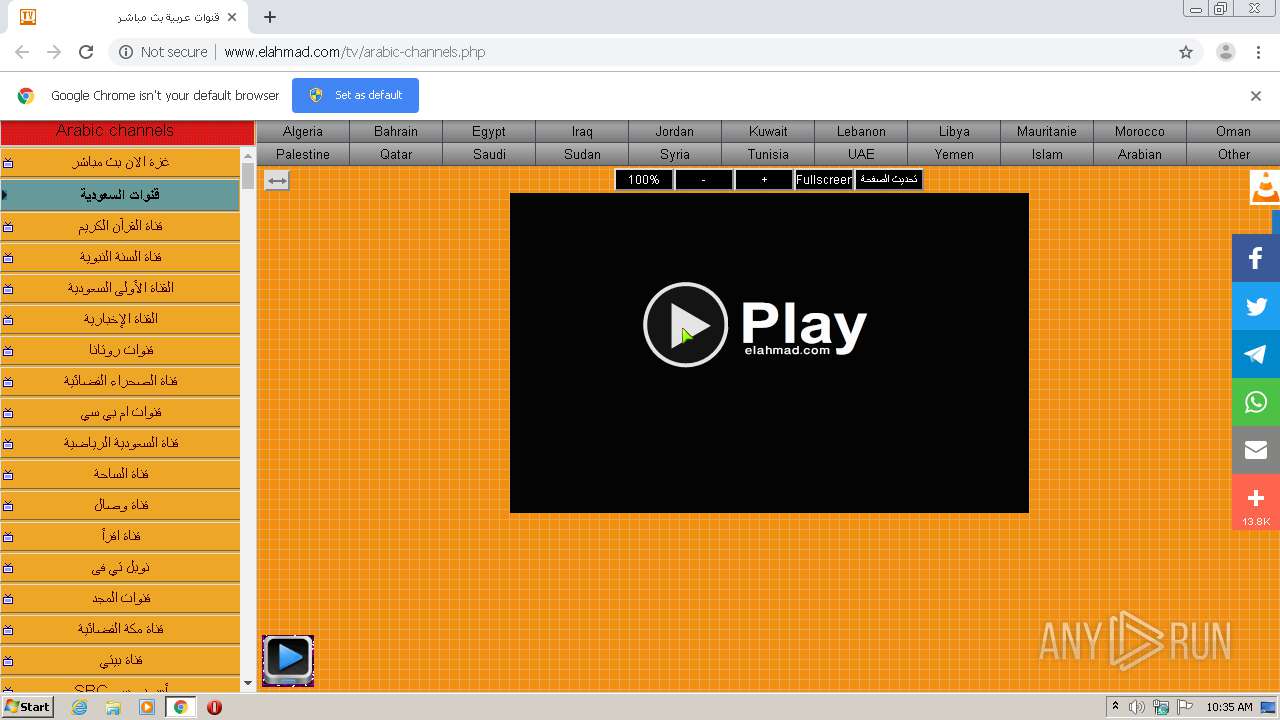
Task: Select the Kuwait country tab
Action: pyautogui.click(x=768, y=131)
